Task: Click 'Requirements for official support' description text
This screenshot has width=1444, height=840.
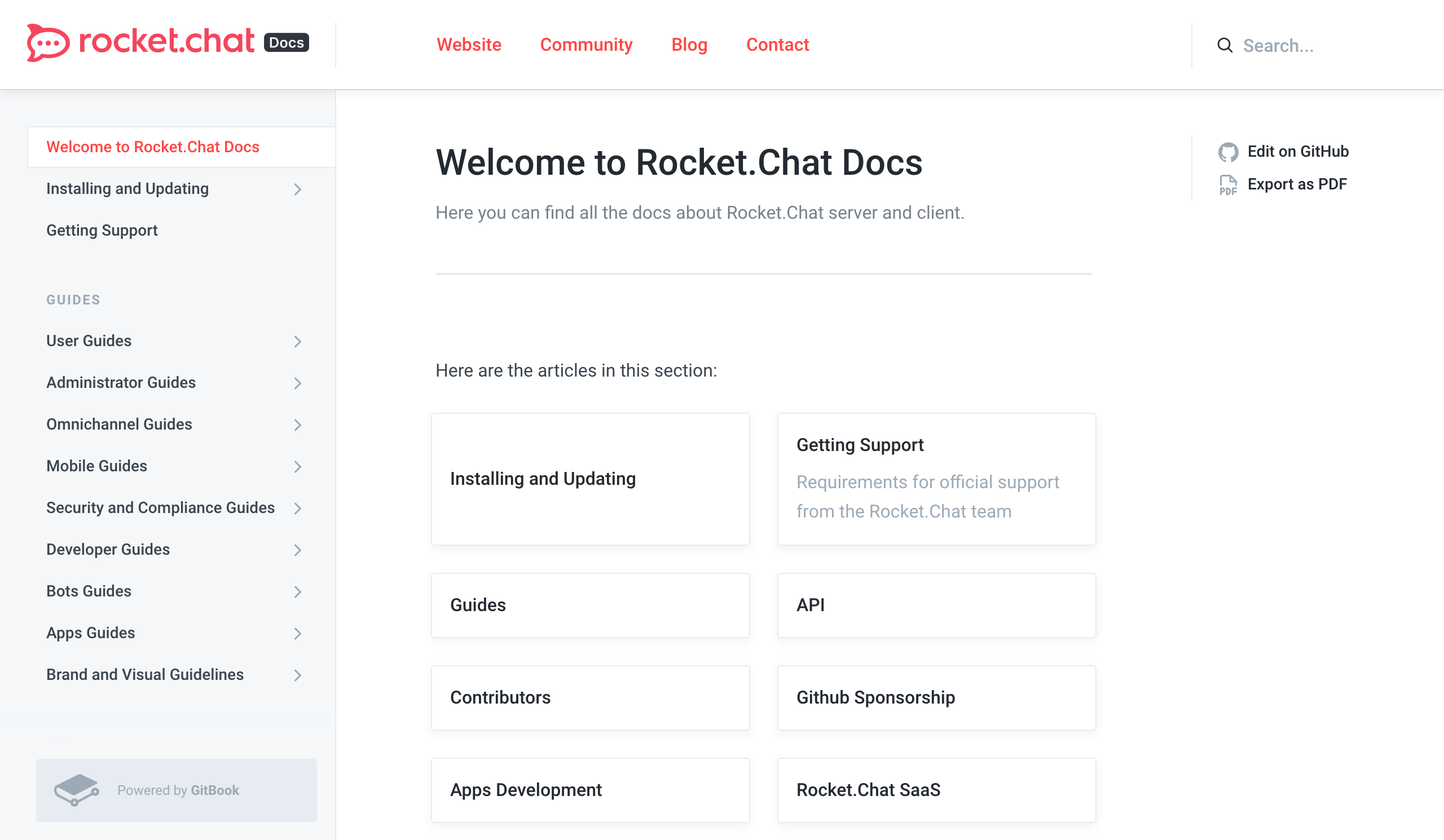Action: click(928, 497)
